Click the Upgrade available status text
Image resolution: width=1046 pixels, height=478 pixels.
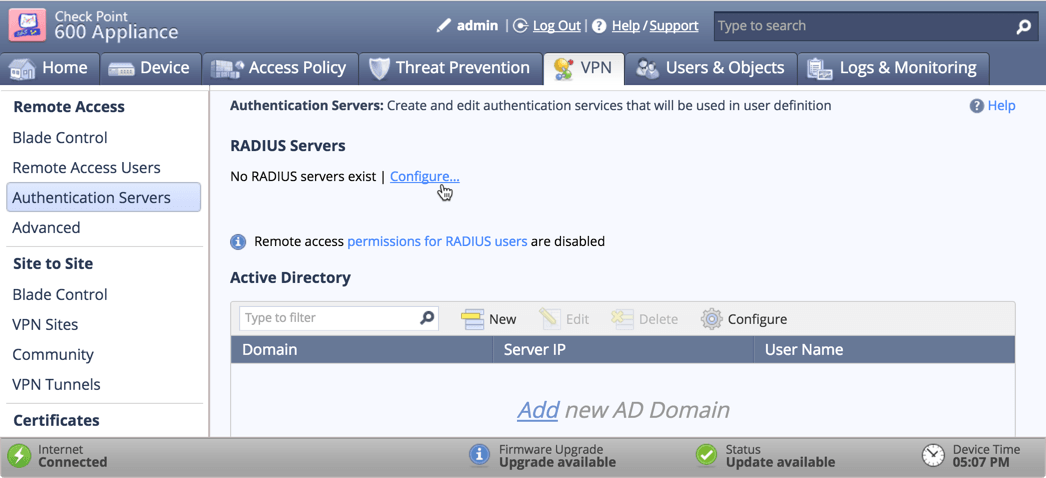pyautogui.click(x=557, y=462)
